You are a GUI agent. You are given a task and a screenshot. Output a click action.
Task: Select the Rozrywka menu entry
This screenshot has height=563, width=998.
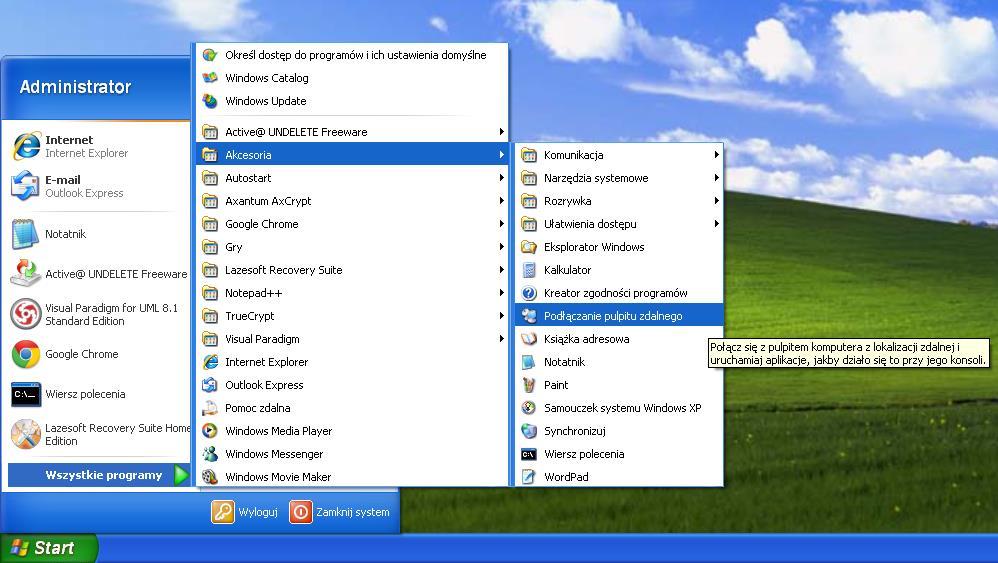[619, 201]
